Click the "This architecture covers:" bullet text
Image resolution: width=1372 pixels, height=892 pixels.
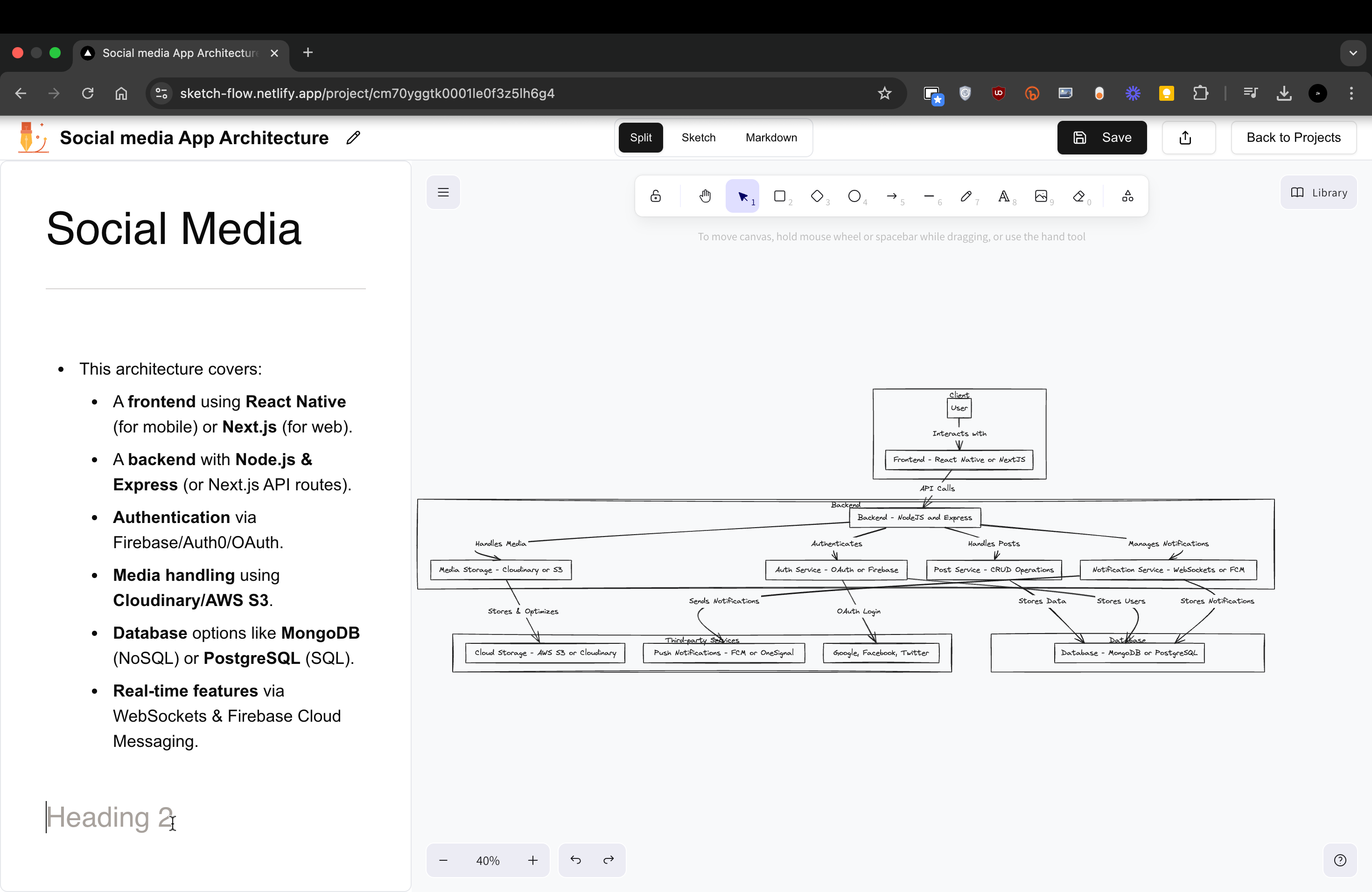[x=171, y=369]
